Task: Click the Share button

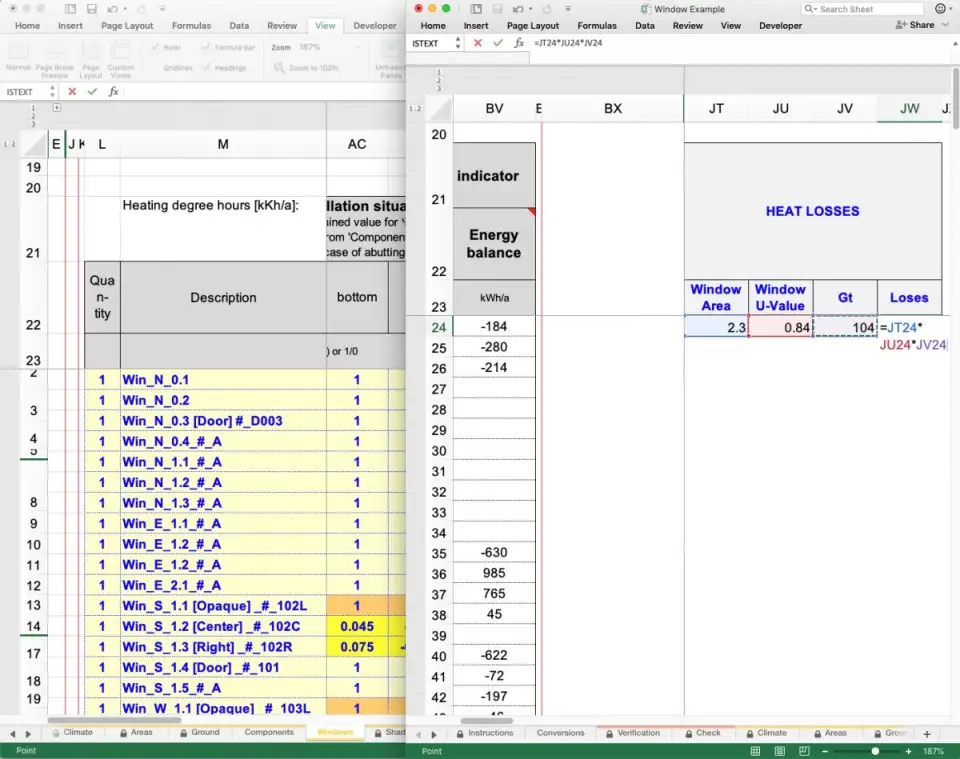Action: pyautogui.click(x=917, y=25)
